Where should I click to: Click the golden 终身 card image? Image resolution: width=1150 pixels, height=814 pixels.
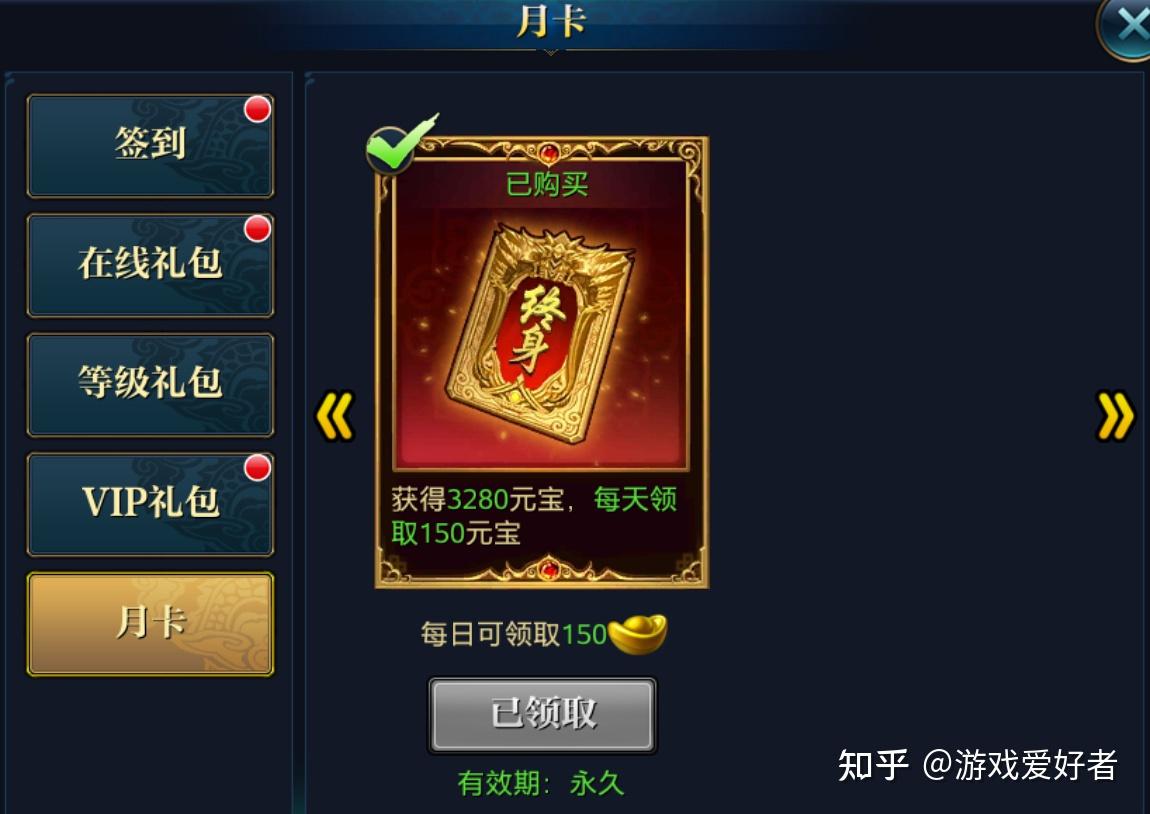tap(541, 334)
